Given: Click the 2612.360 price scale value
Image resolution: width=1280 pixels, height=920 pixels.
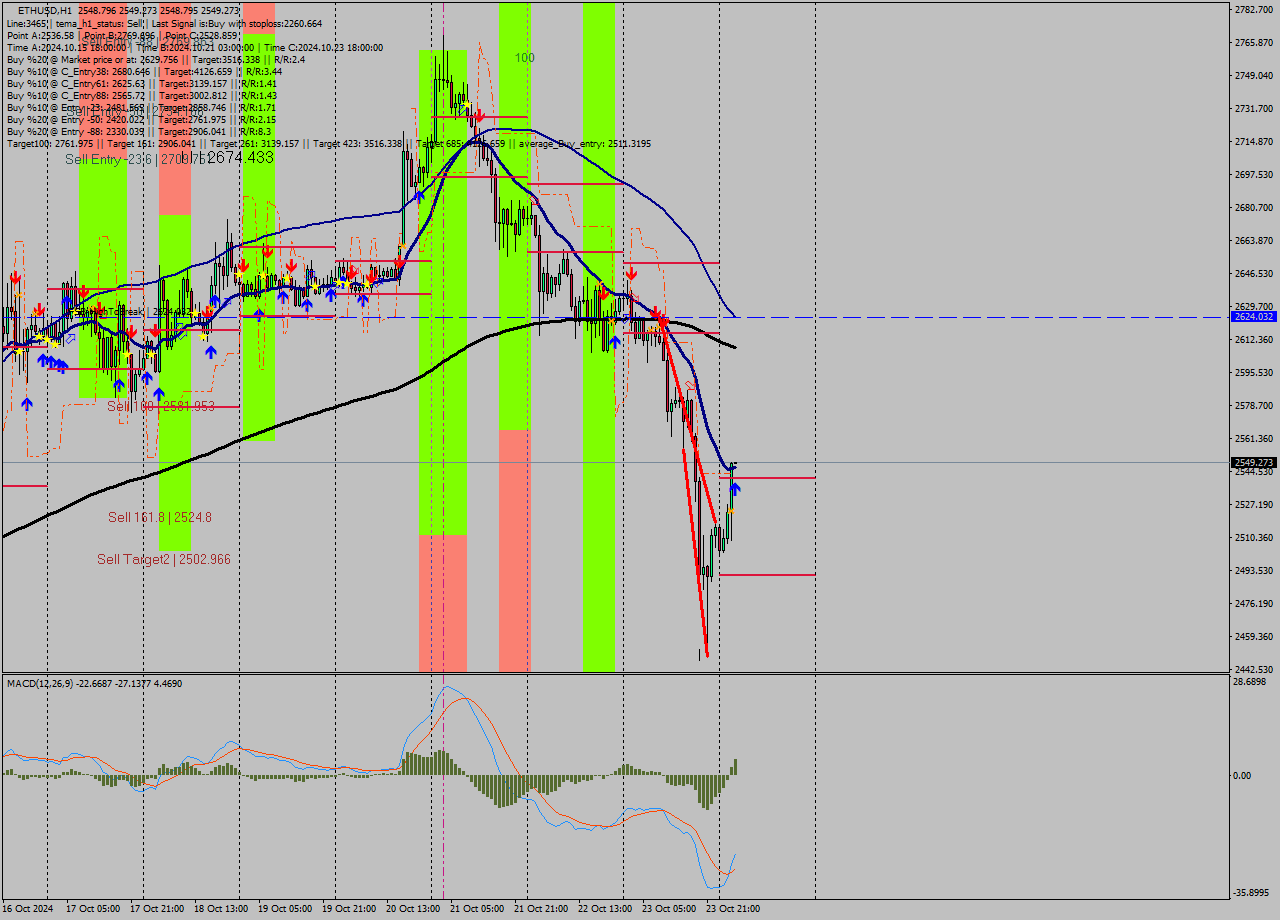Looking at the screenshot, I should coord(1254,339).
